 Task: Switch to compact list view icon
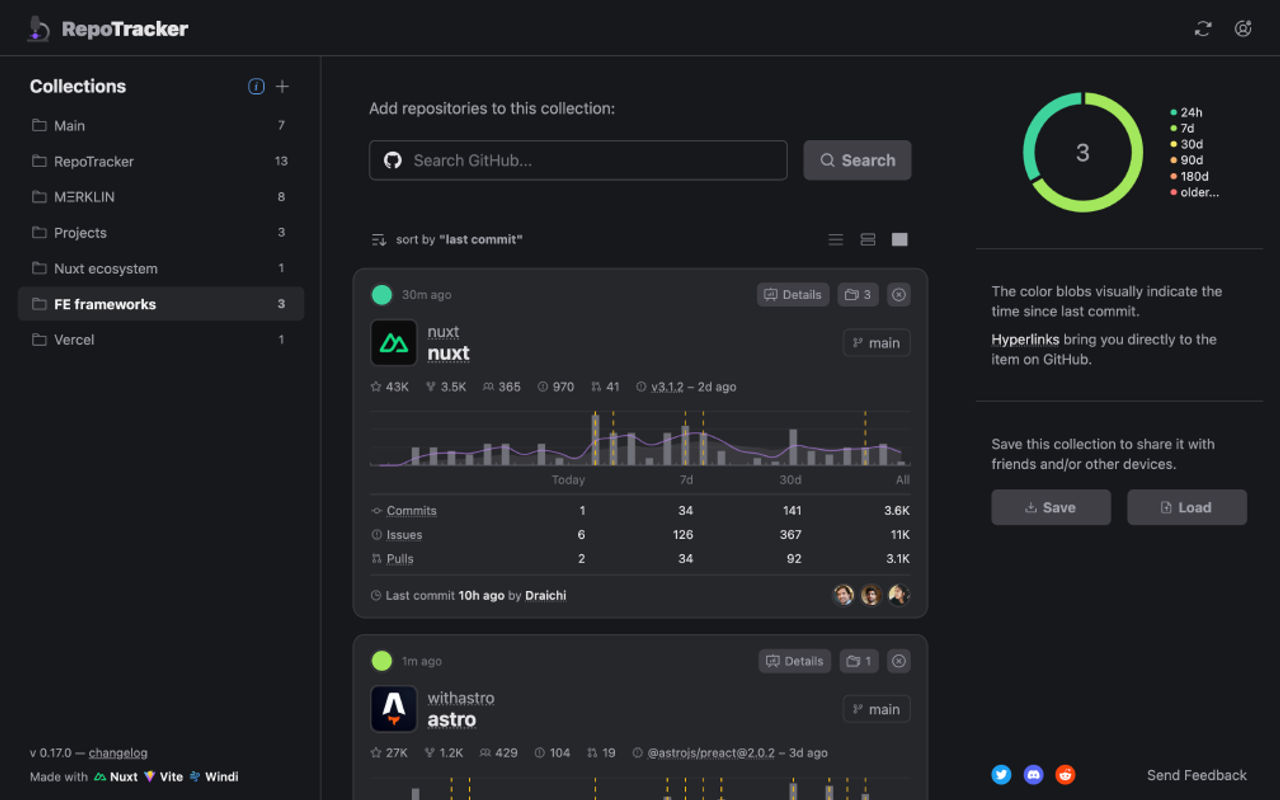(836, 240)
